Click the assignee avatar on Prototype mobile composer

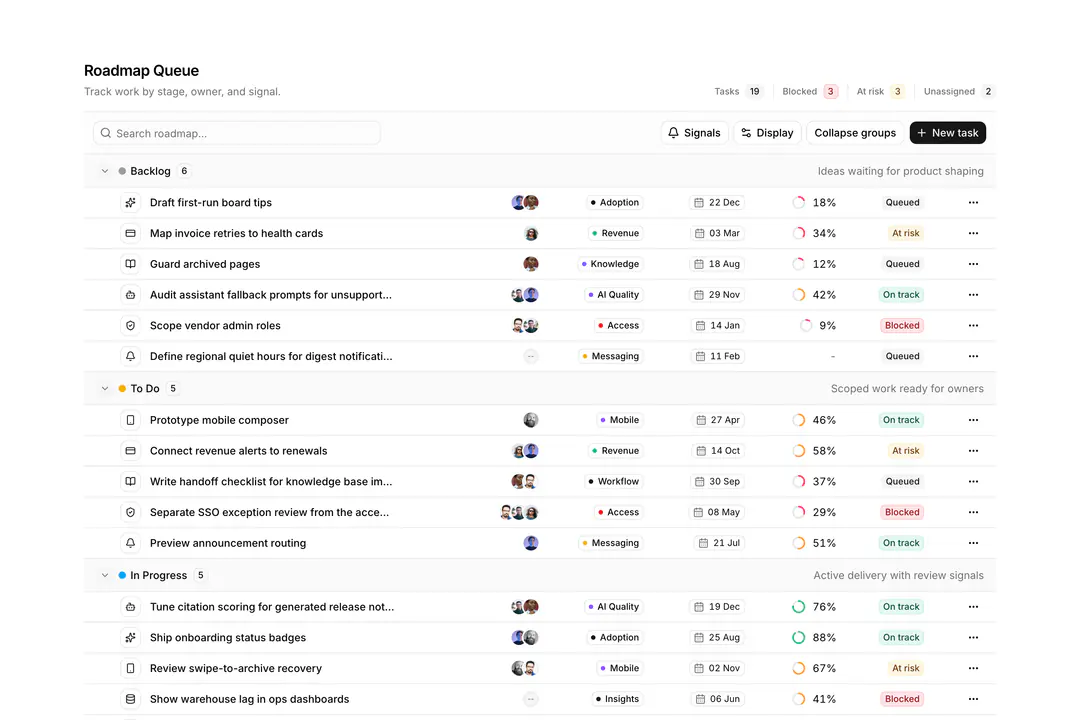[530, 420]
